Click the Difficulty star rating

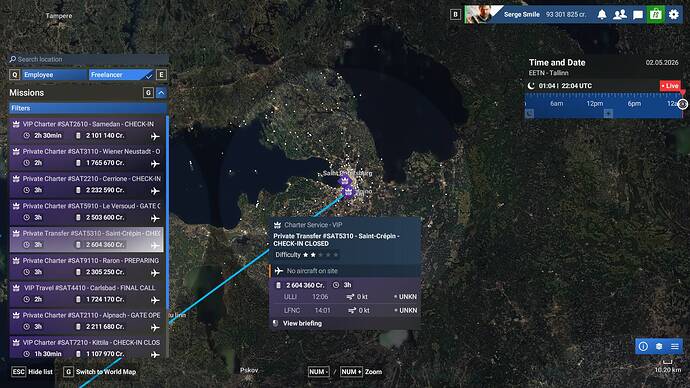(x=321, y=255)
